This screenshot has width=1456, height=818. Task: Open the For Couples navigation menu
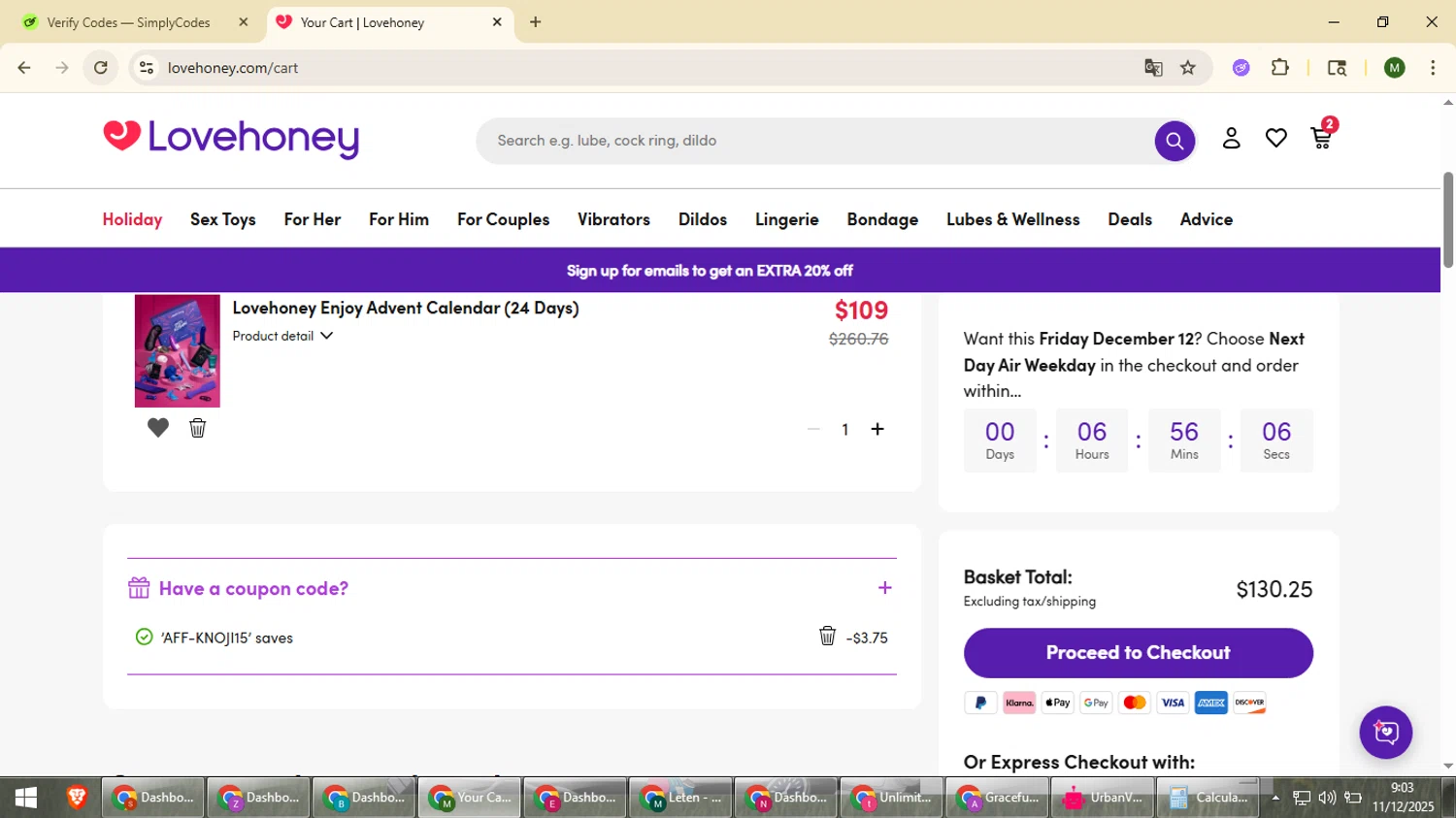[x=504, y=219]
